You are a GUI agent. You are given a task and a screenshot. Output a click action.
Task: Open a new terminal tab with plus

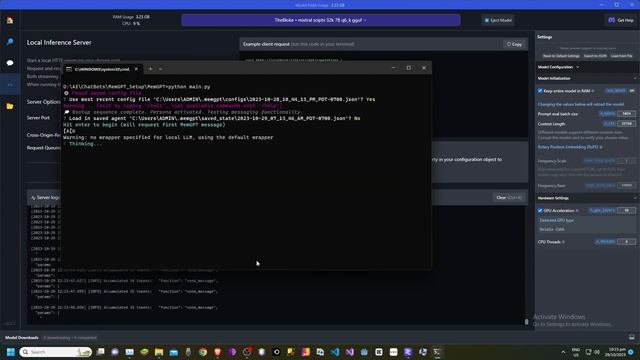150,69
